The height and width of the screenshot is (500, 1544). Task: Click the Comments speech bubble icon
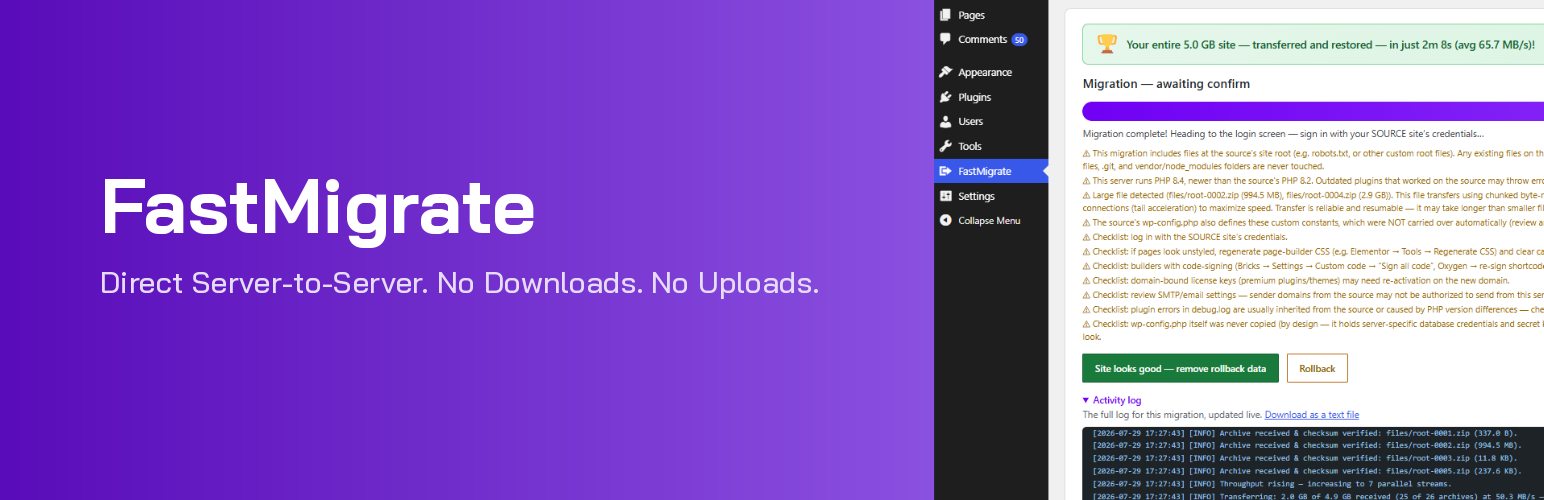coord(946,39)
